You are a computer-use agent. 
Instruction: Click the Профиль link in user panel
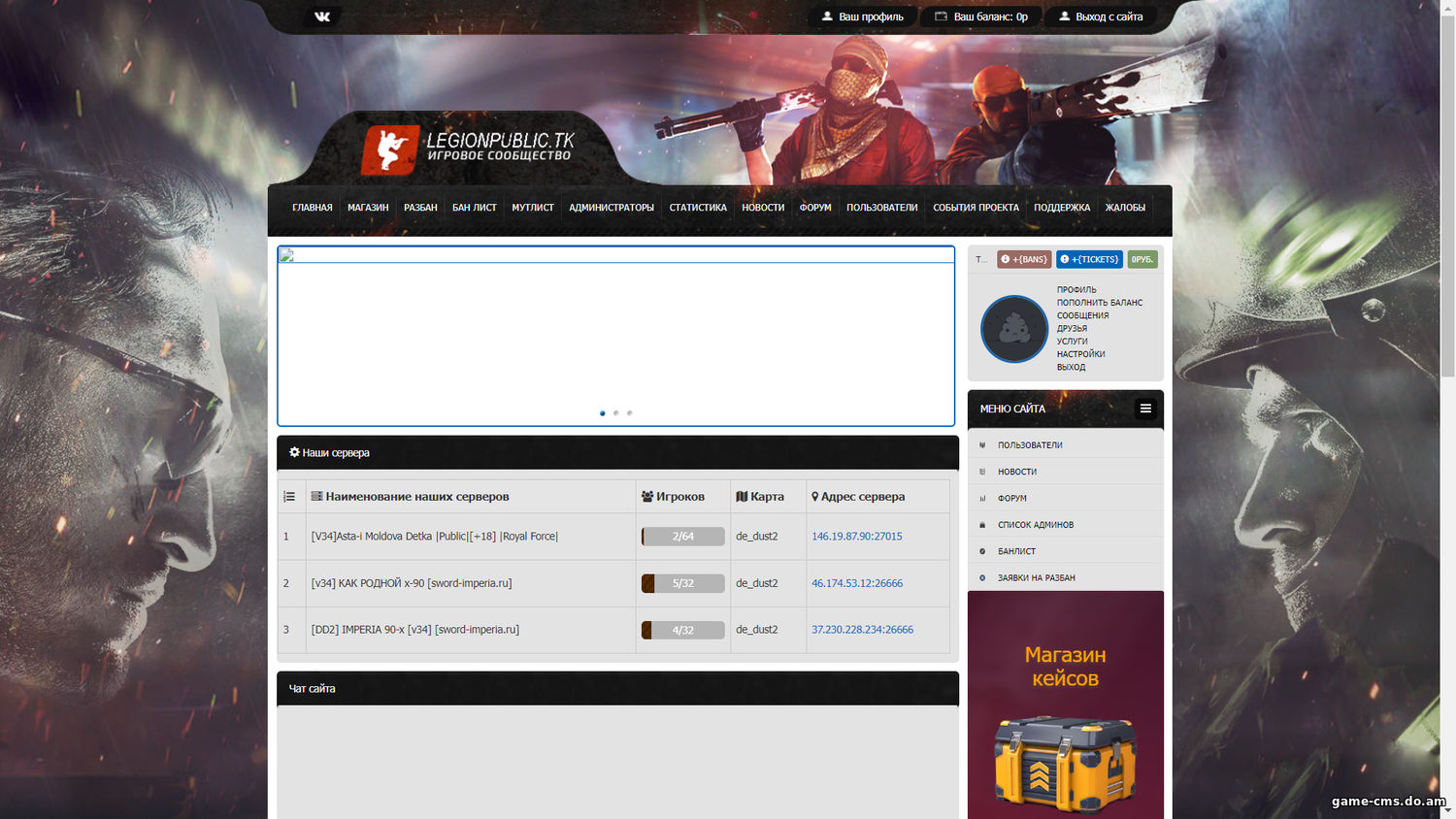pos(1076,290)
